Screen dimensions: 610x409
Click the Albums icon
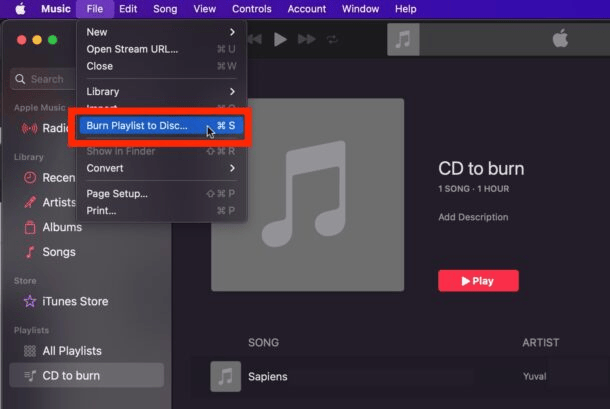[x=30, y=227]
